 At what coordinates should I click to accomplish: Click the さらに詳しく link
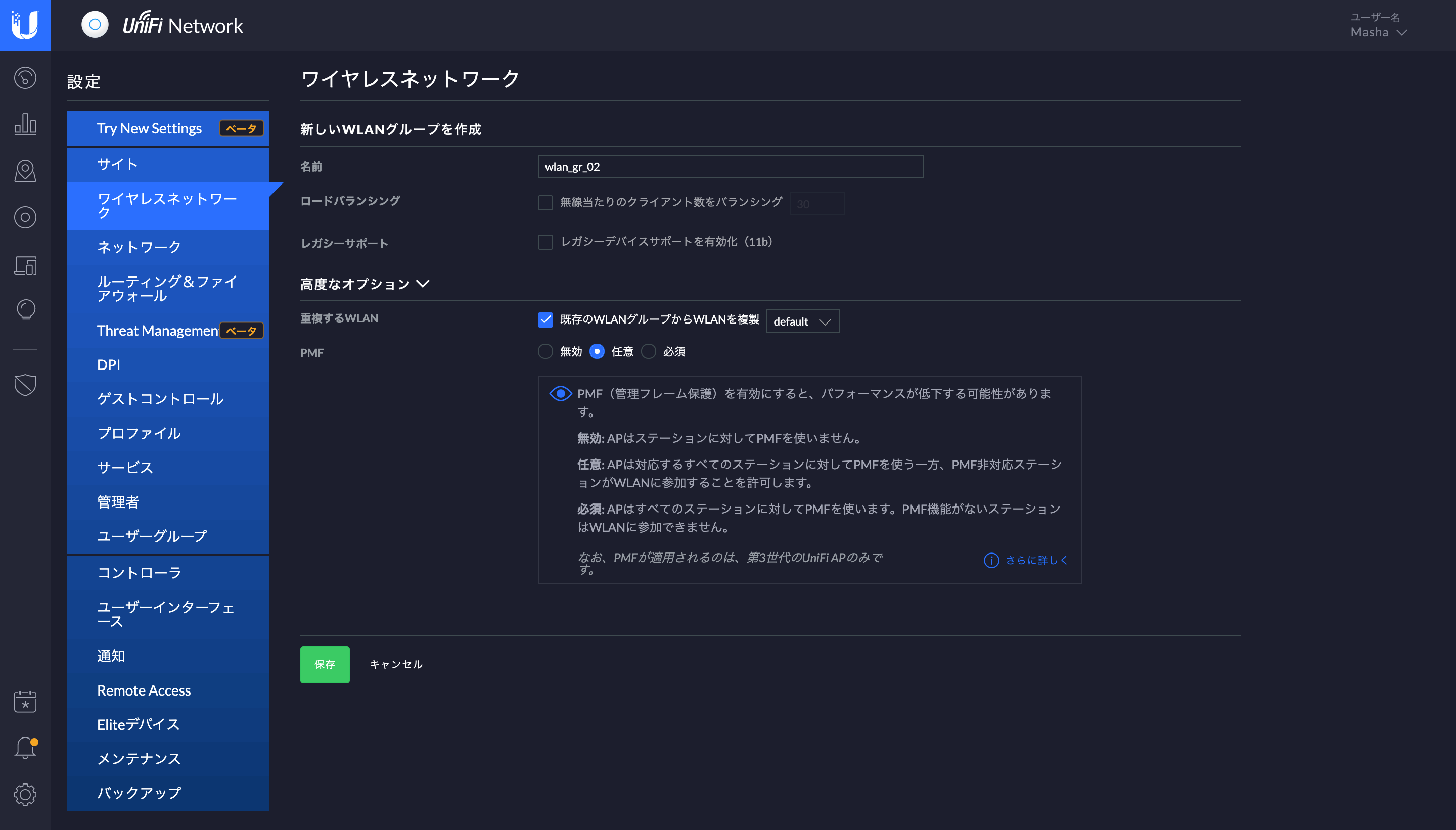click(1036, 561)
